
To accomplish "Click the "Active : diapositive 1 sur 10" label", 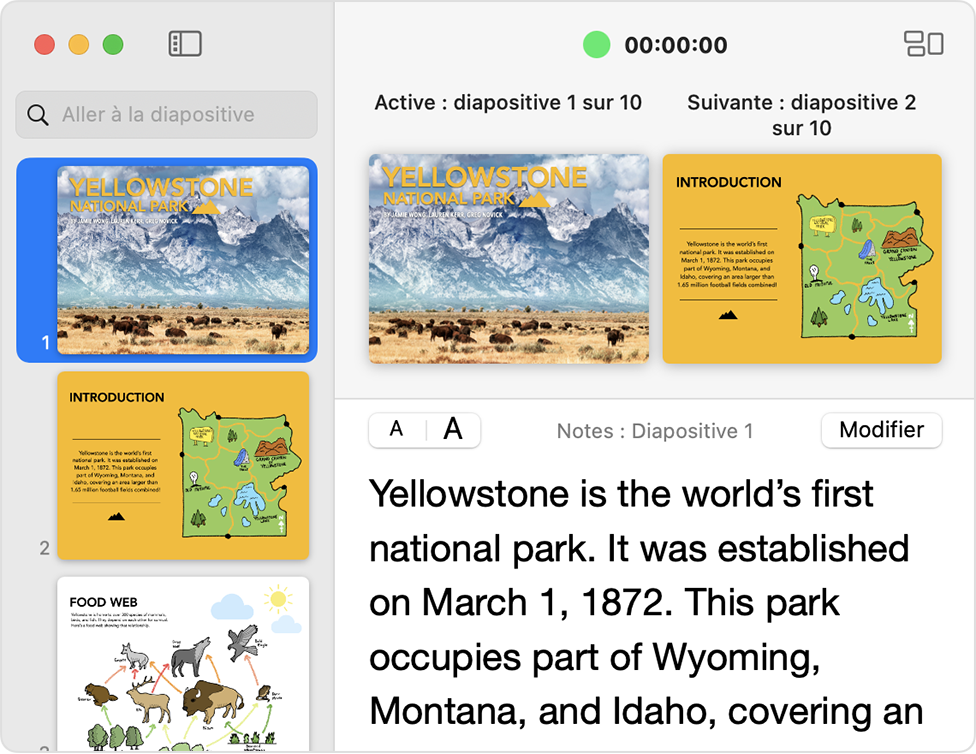I will (x=508, y=103).
